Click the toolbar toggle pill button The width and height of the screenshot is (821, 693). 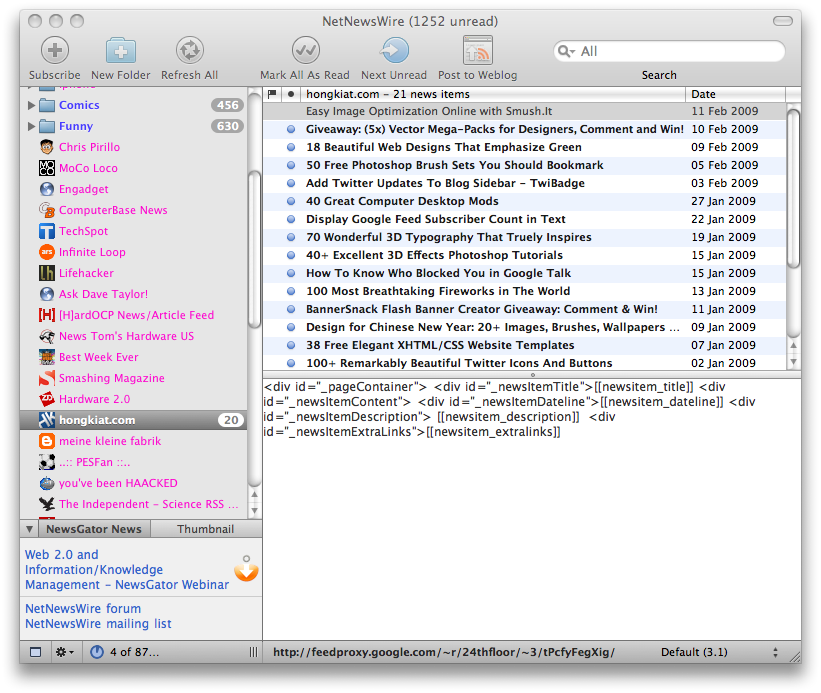[783, 21]
